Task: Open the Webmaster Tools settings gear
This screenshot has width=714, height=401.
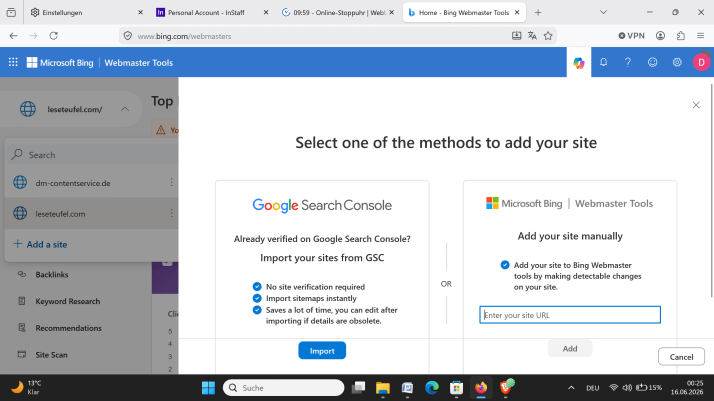Action: click(x=677, y=62)
